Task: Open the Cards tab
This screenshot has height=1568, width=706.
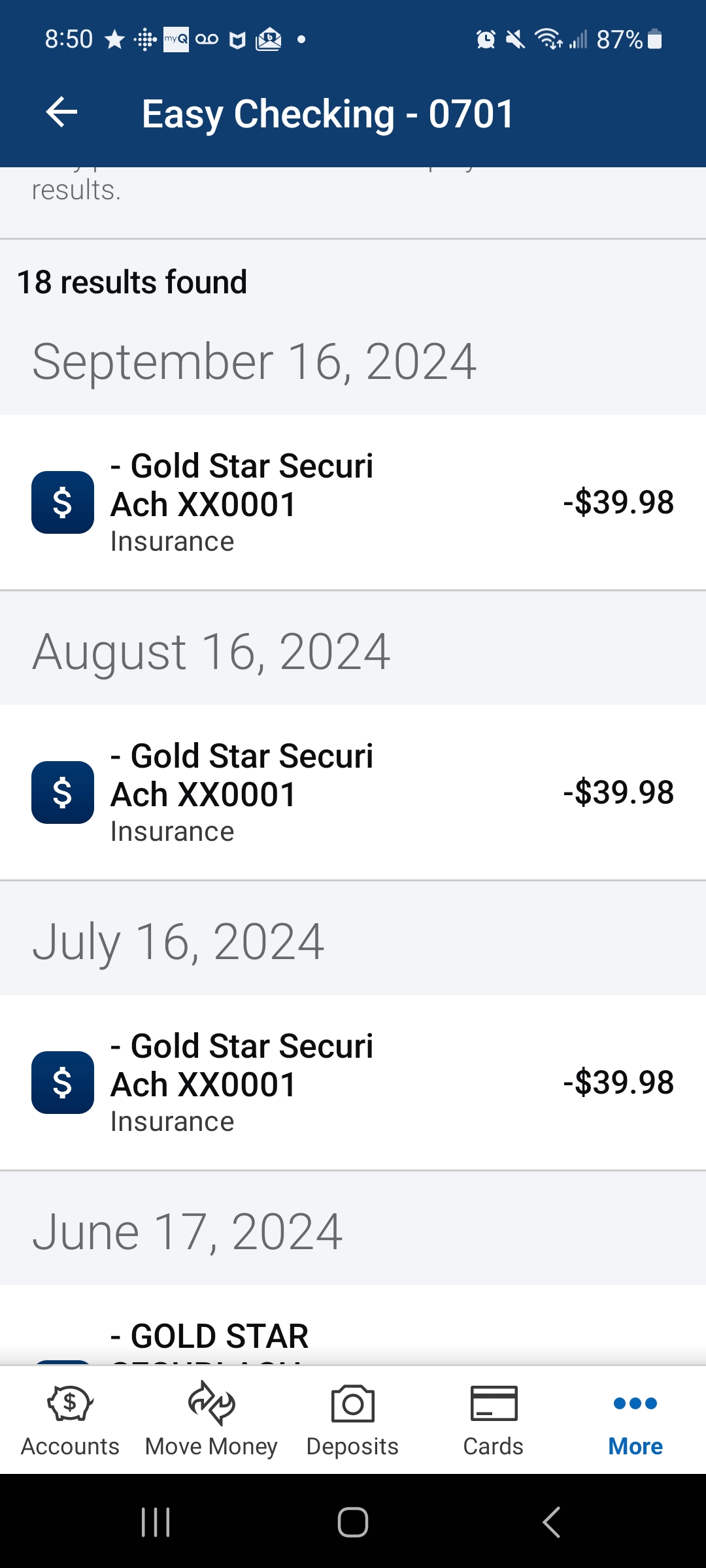Action: pyautogui.click(x=494, y=1419)
